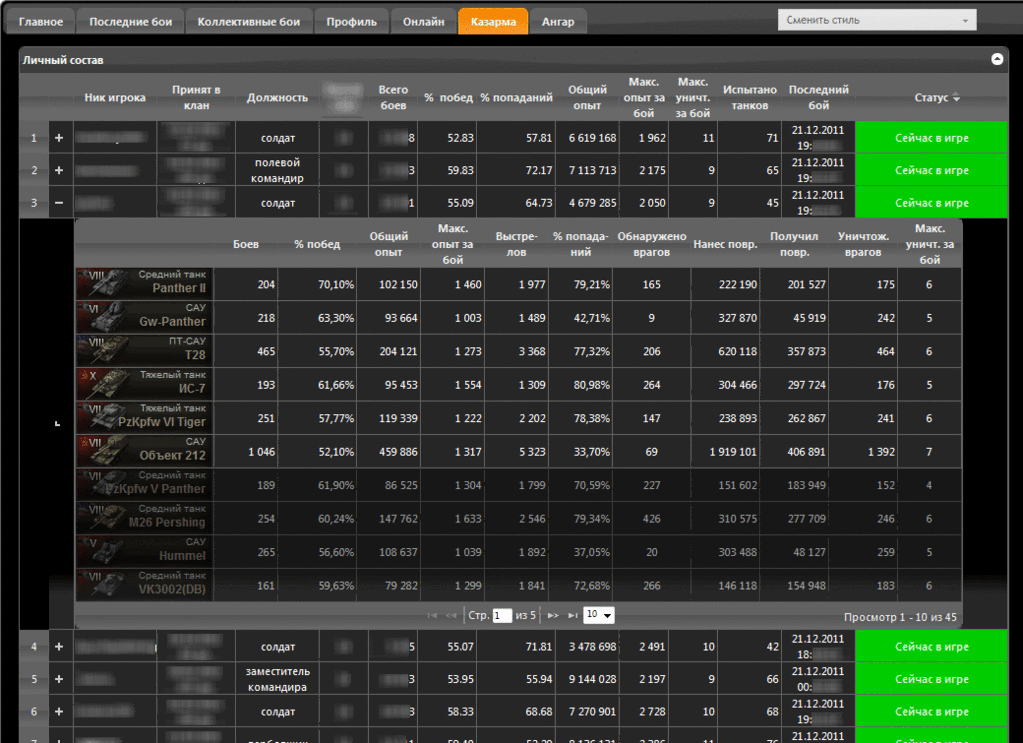1023x743 pixels.
Task: Switch to Последние бои tab
Action: [x=130, y=22]
